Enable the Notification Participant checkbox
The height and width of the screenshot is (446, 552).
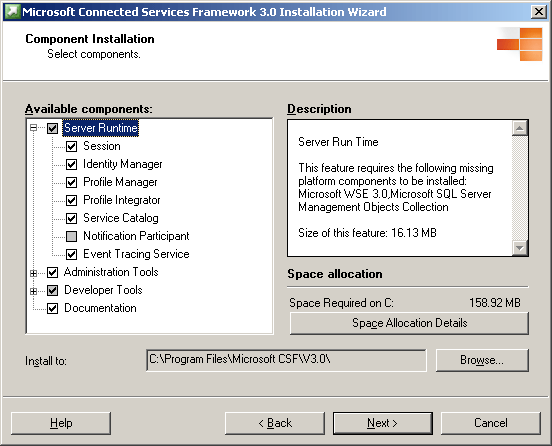71,236
